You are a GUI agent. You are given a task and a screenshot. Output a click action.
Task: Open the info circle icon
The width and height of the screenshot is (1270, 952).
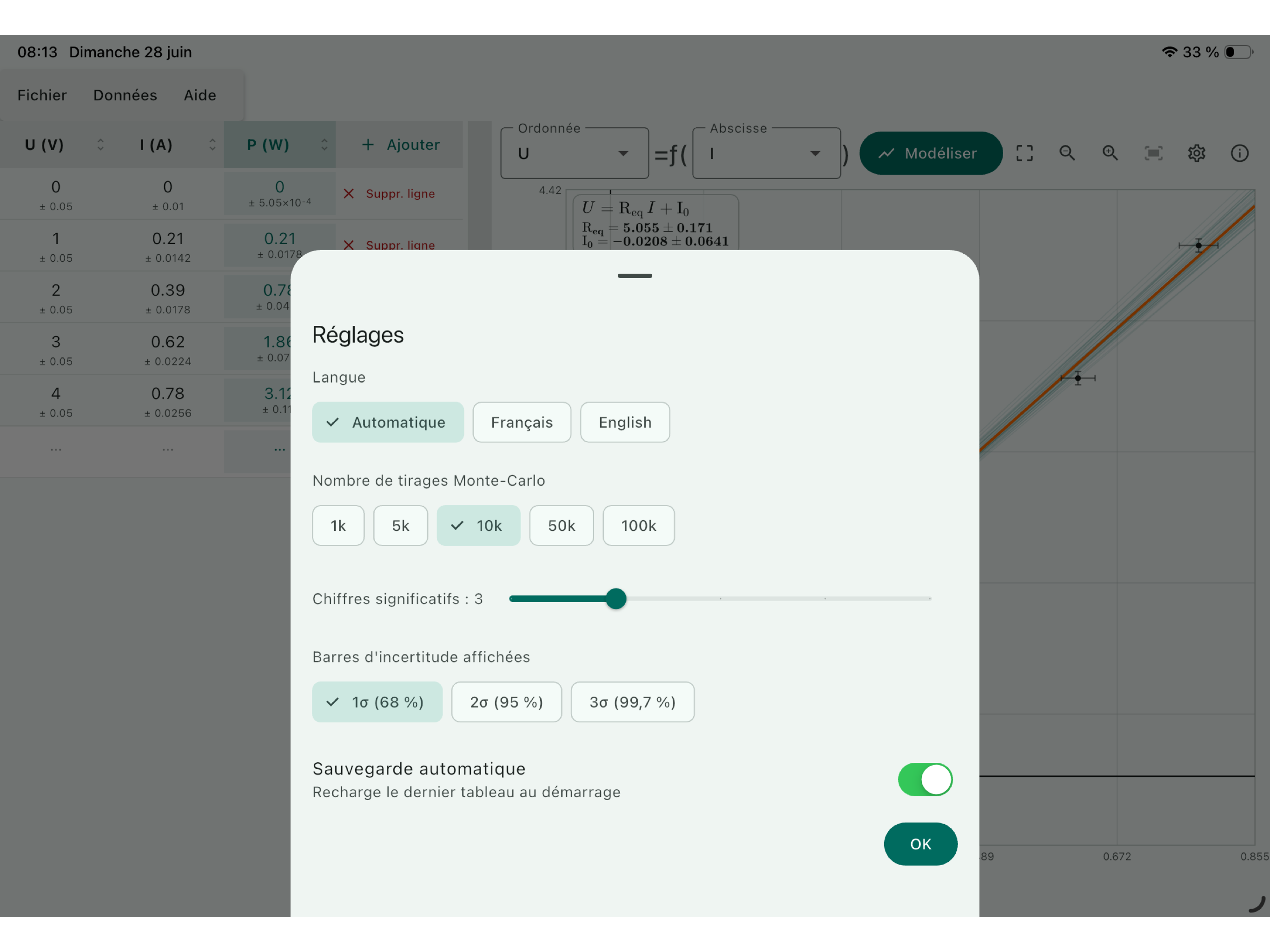(x=1240, y=153)
